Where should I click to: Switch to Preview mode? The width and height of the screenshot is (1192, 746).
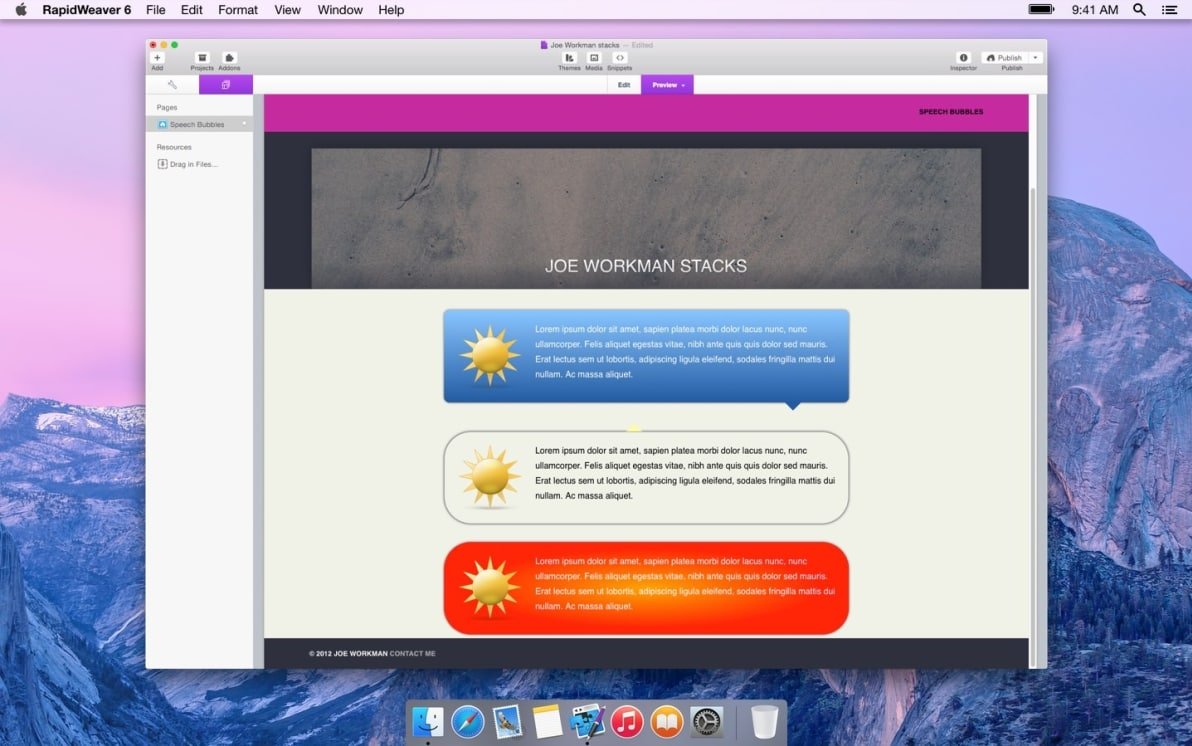coord(664,85)
